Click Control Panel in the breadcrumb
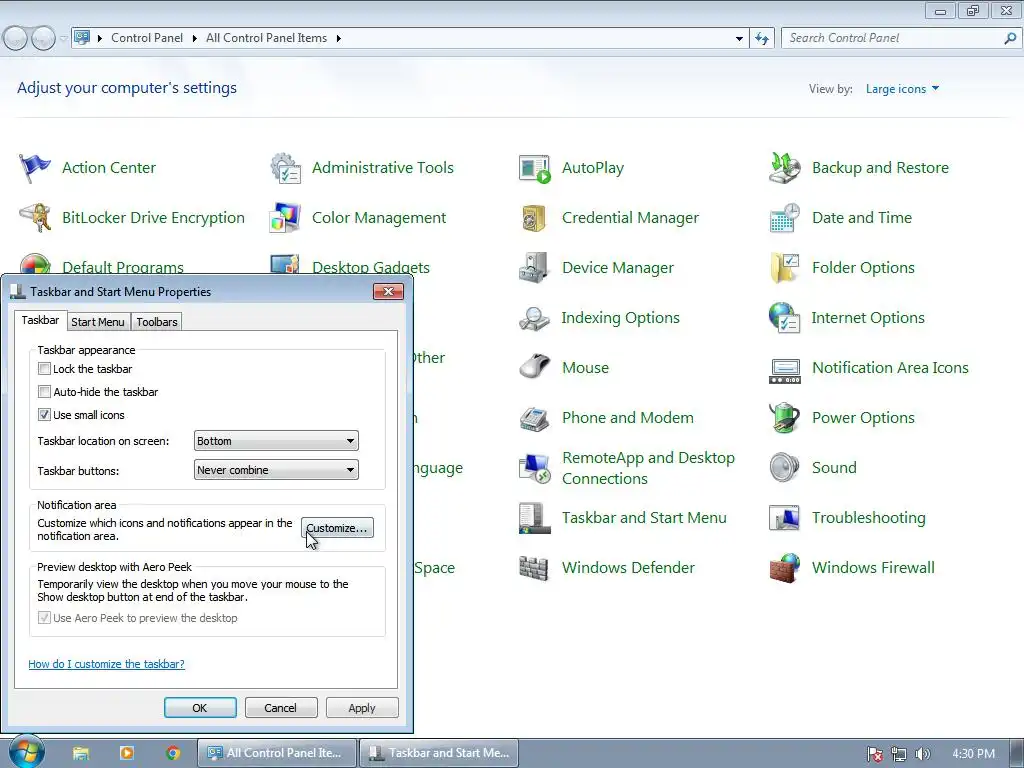The image size is (1024, 768). click(147, 38)
